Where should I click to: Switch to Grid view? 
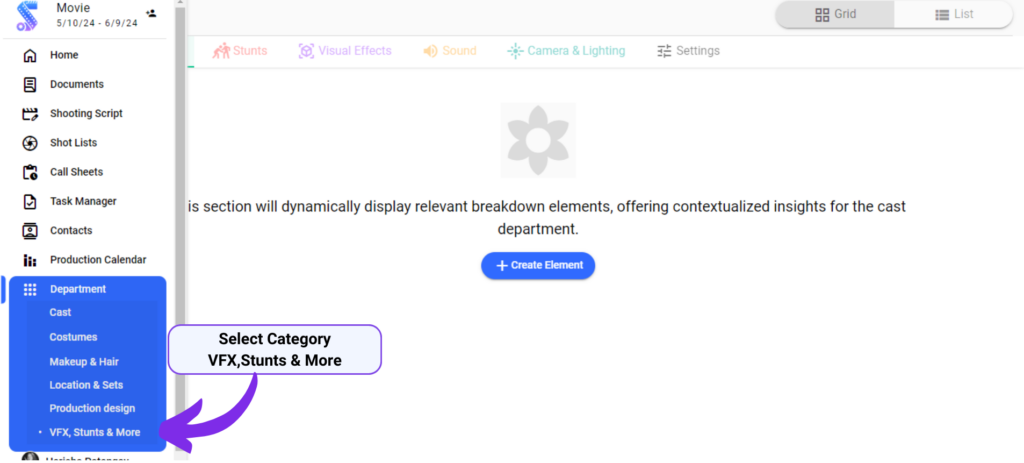[835, 15]
